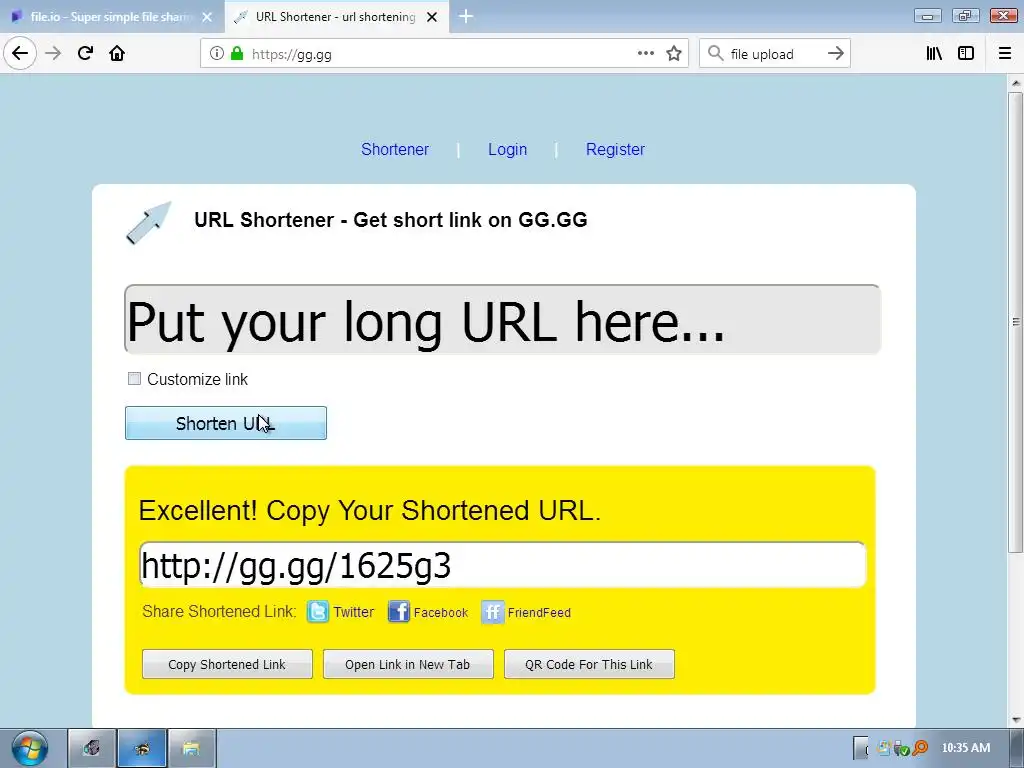Click the gg.gg arrow logo
The image size is (1024, 768).
click(149, 223)
